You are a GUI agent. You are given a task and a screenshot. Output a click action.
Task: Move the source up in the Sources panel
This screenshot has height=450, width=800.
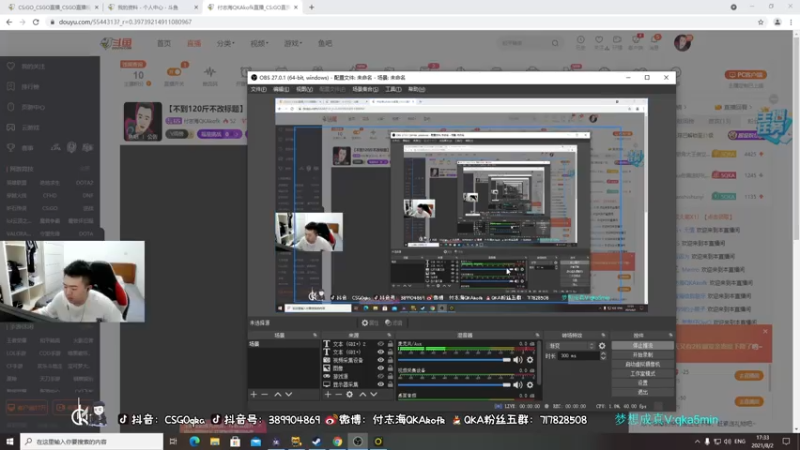tap(363, 394)
